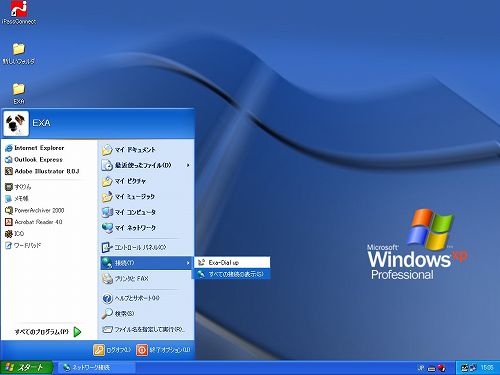Screen dimensions: 500x375
Task: Expand recently used files submenu
Action: point(146,165)
